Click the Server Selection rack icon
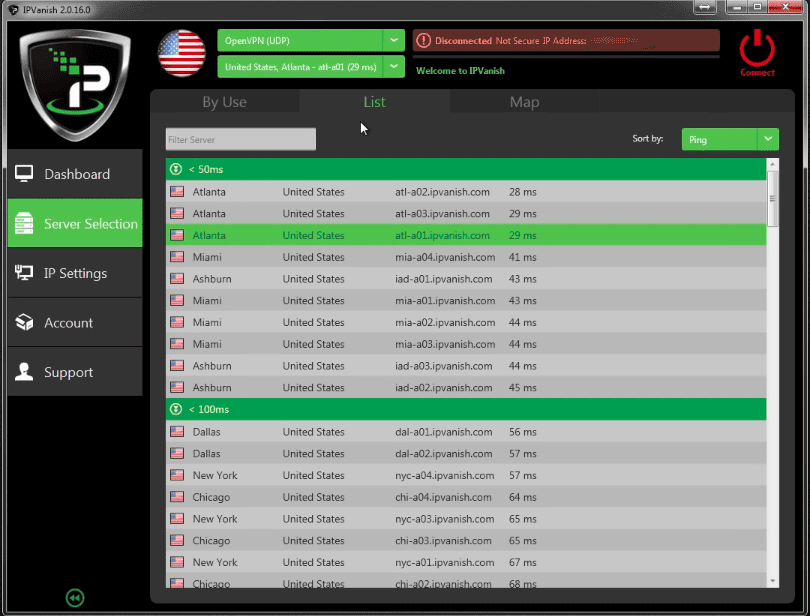This screenshot has height=616, width=810. click(24, 223)
